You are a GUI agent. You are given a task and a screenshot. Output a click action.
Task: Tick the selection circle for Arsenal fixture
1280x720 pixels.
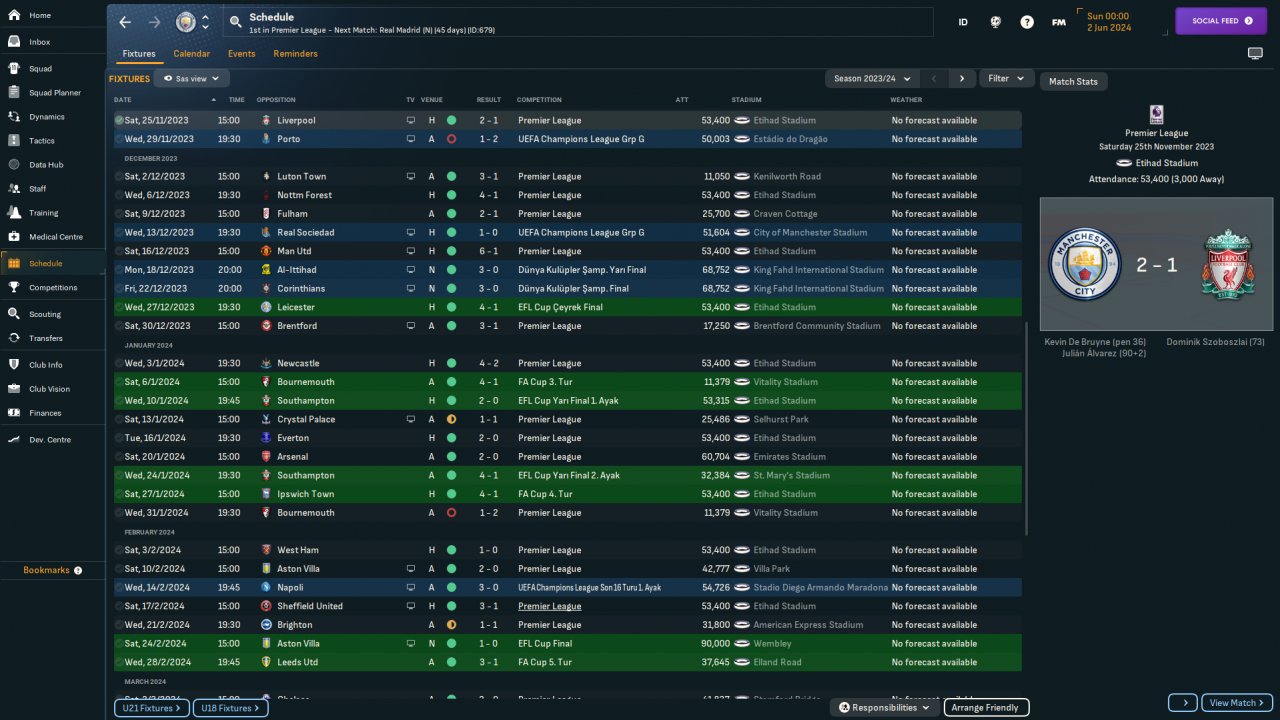point(119,457)
